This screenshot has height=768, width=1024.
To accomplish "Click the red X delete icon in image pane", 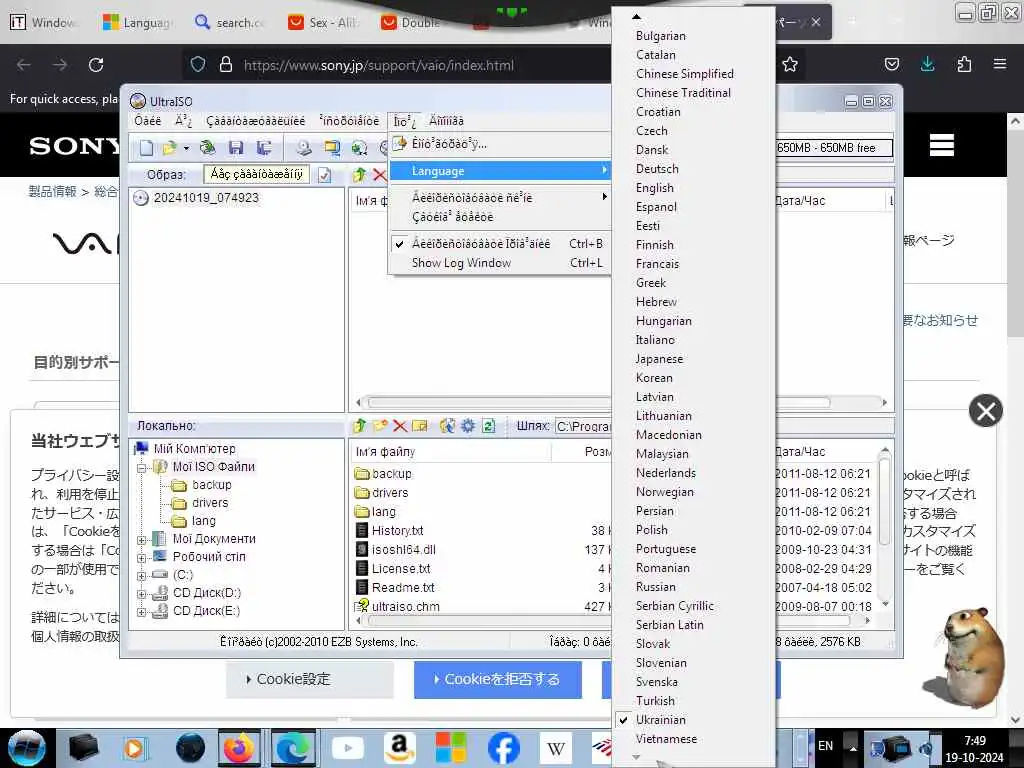I will coord(379,174).
